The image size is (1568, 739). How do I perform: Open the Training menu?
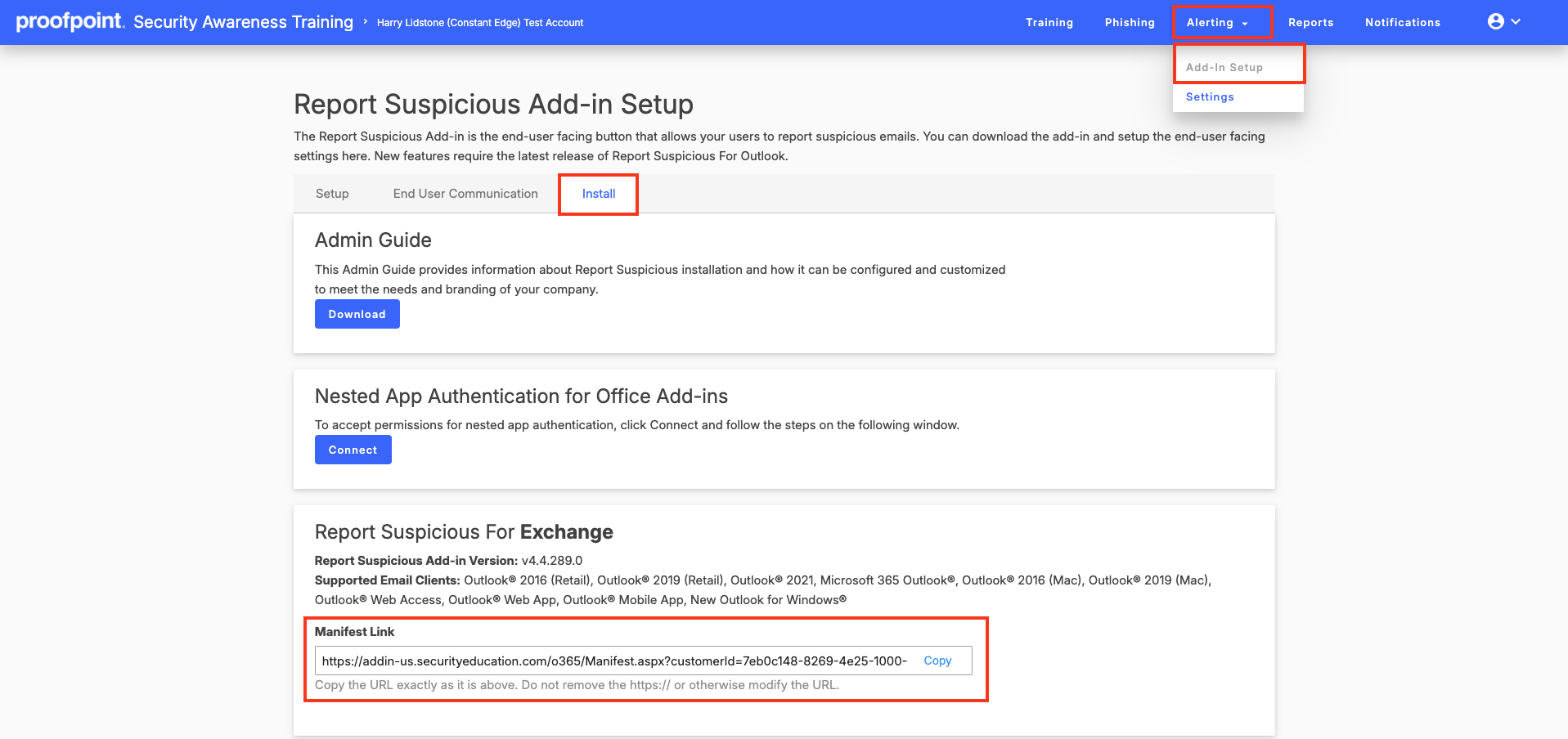(1049, 22)
